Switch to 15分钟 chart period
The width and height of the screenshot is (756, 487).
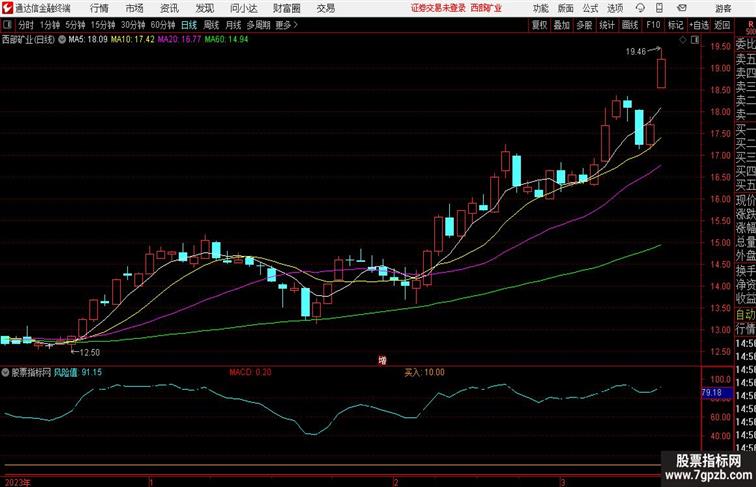point(103,25)
